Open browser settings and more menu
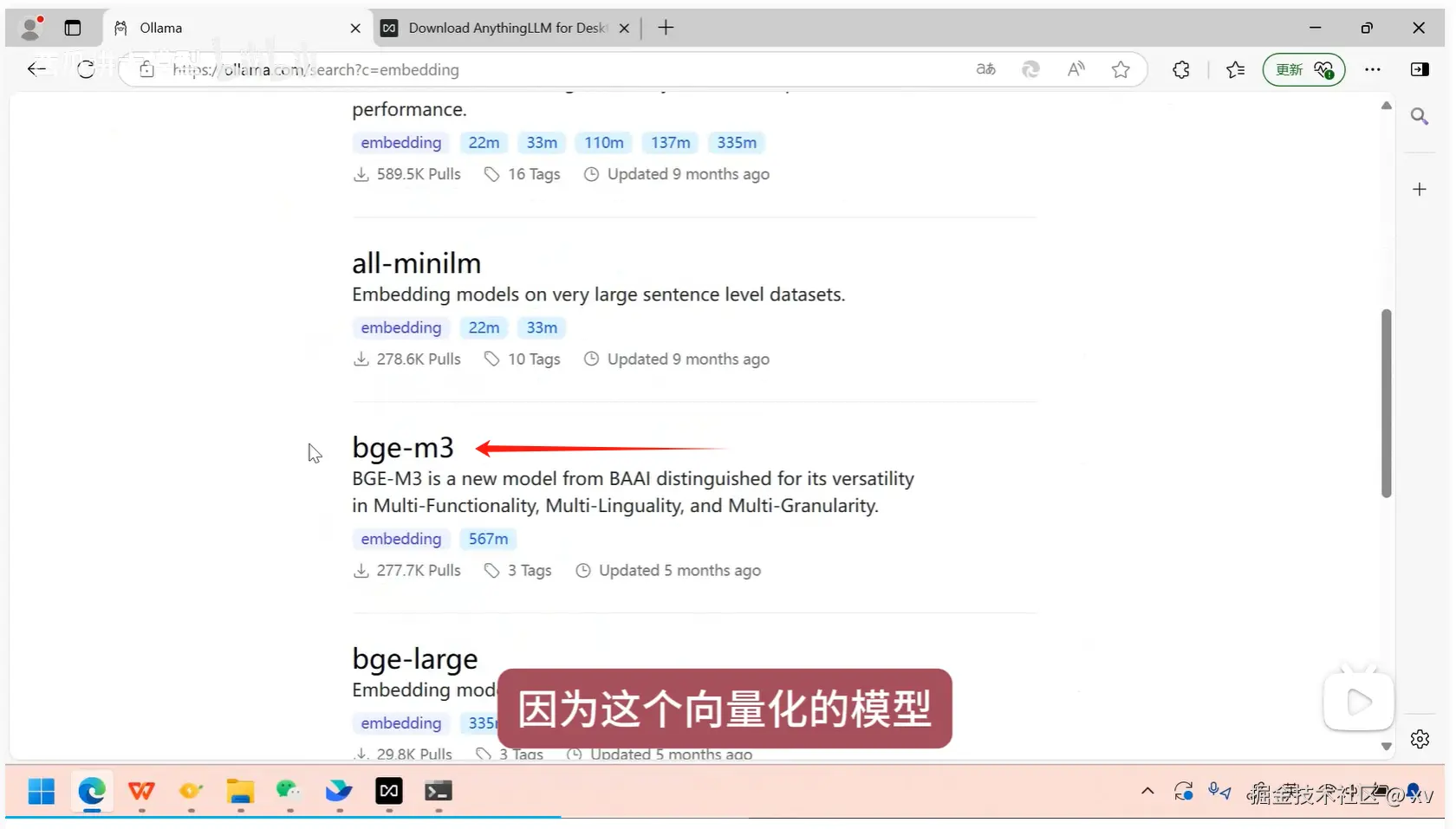The height and width of the screenshot is (829, 1456). pyautogui.click(x=1372, y=69)
